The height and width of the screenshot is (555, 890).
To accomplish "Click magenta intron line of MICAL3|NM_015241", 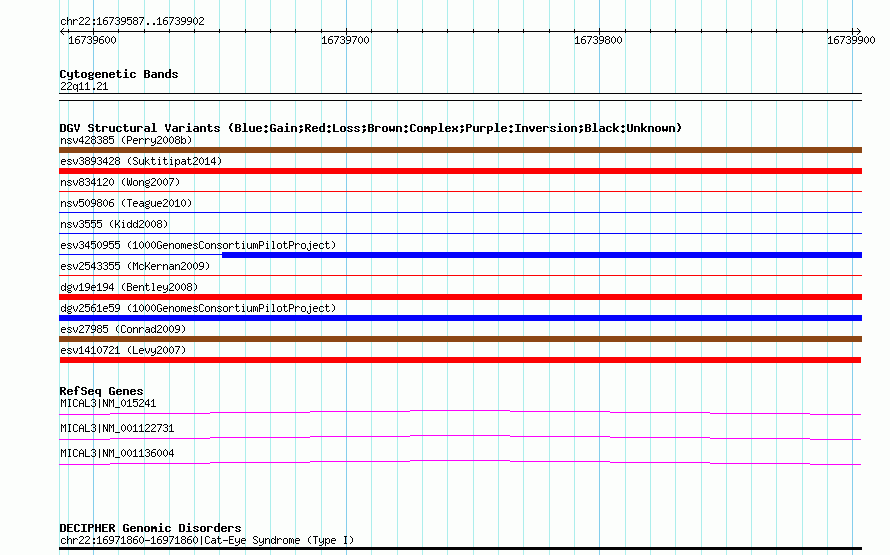I will tap(460, 412).
